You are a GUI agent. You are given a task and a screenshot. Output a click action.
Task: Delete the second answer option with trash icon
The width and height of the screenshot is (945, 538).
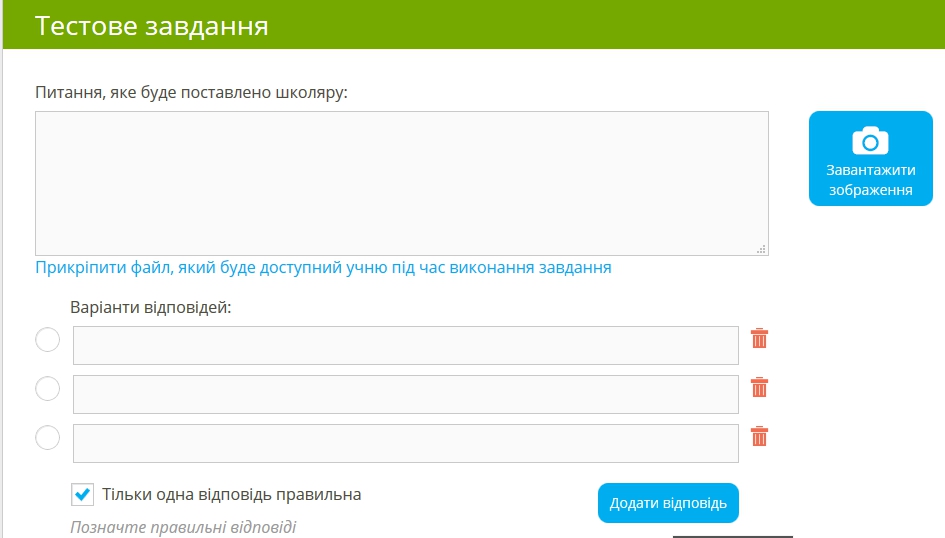point(759,387)
